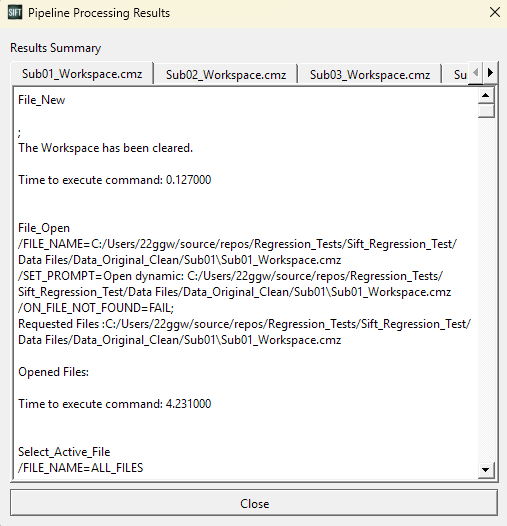
Task: Click the scrollbar track below the thumb
Action: (486, 288)
